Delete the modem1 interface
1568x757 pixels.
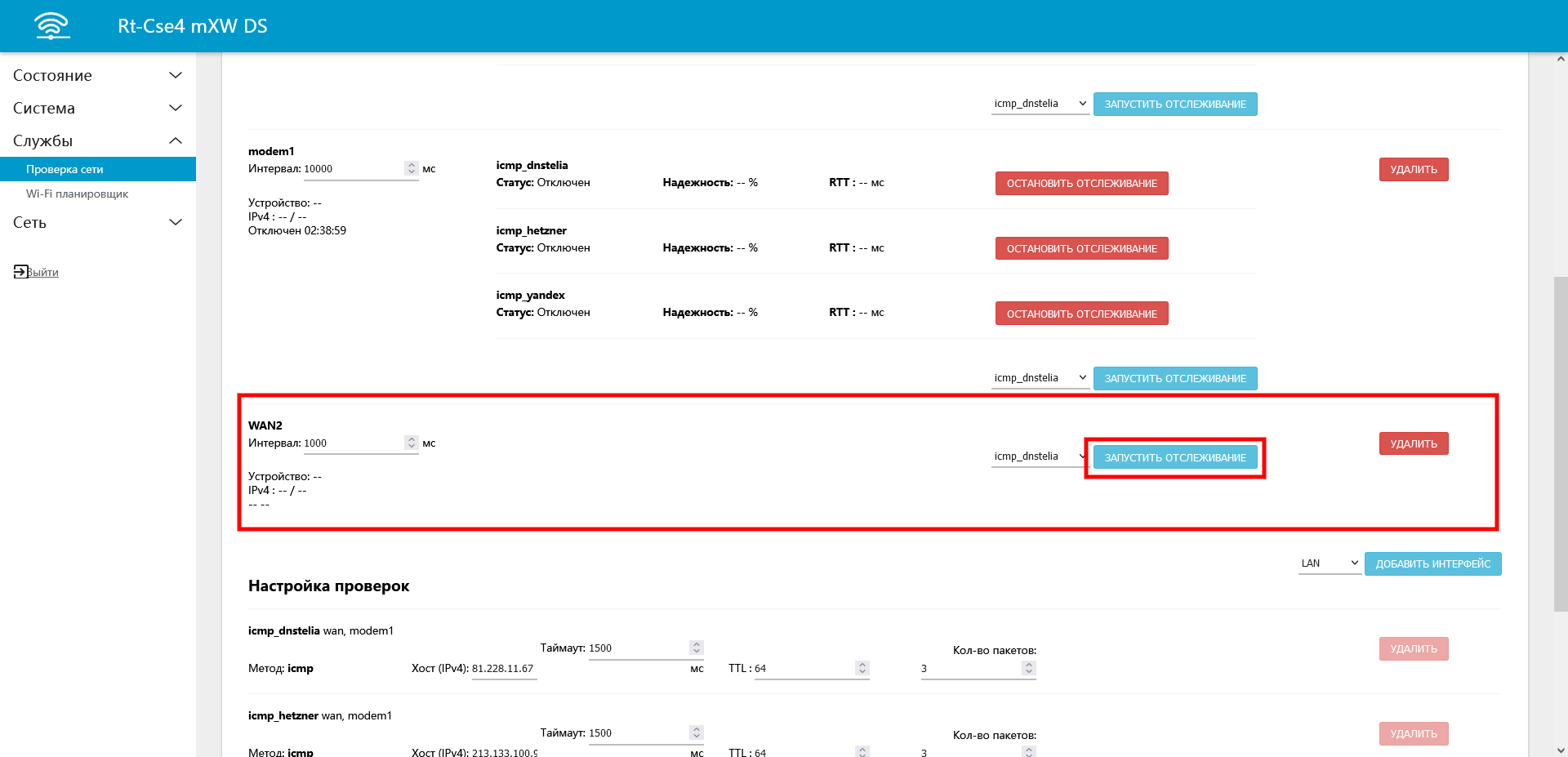[x=1413, y=169]
